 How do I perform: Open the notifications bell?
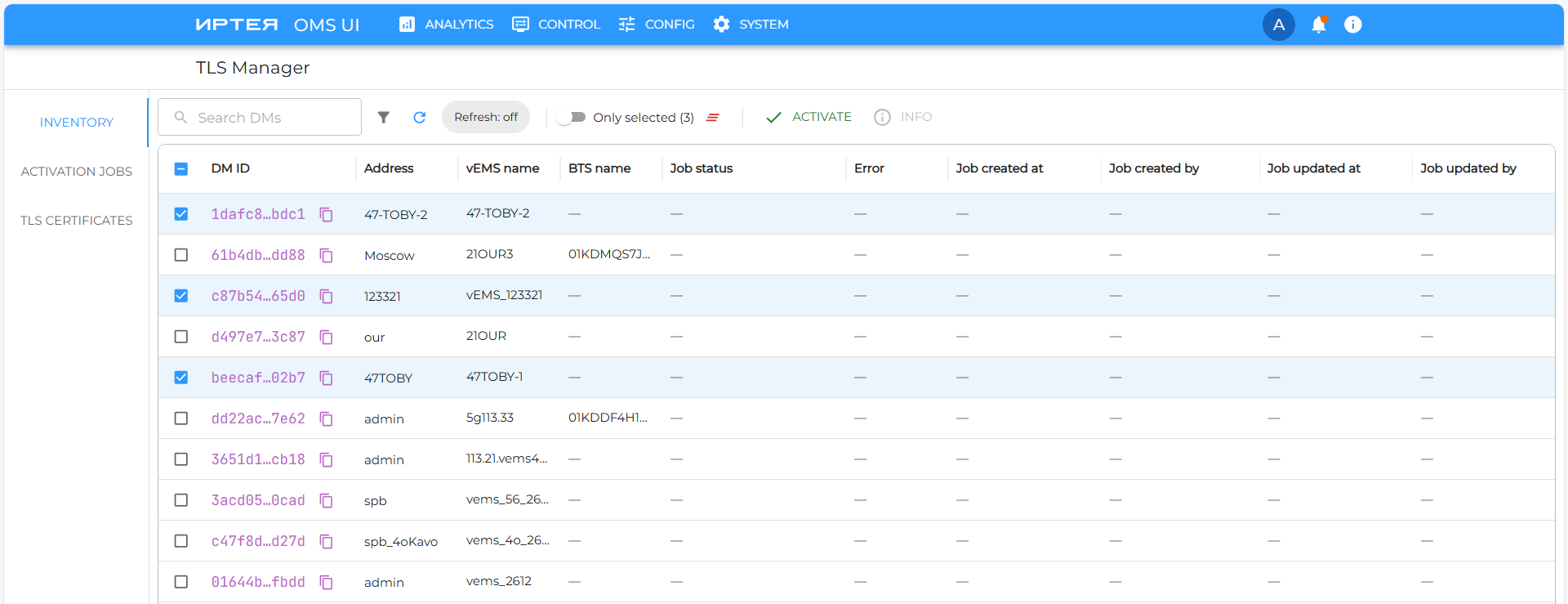coord(1318,25)
